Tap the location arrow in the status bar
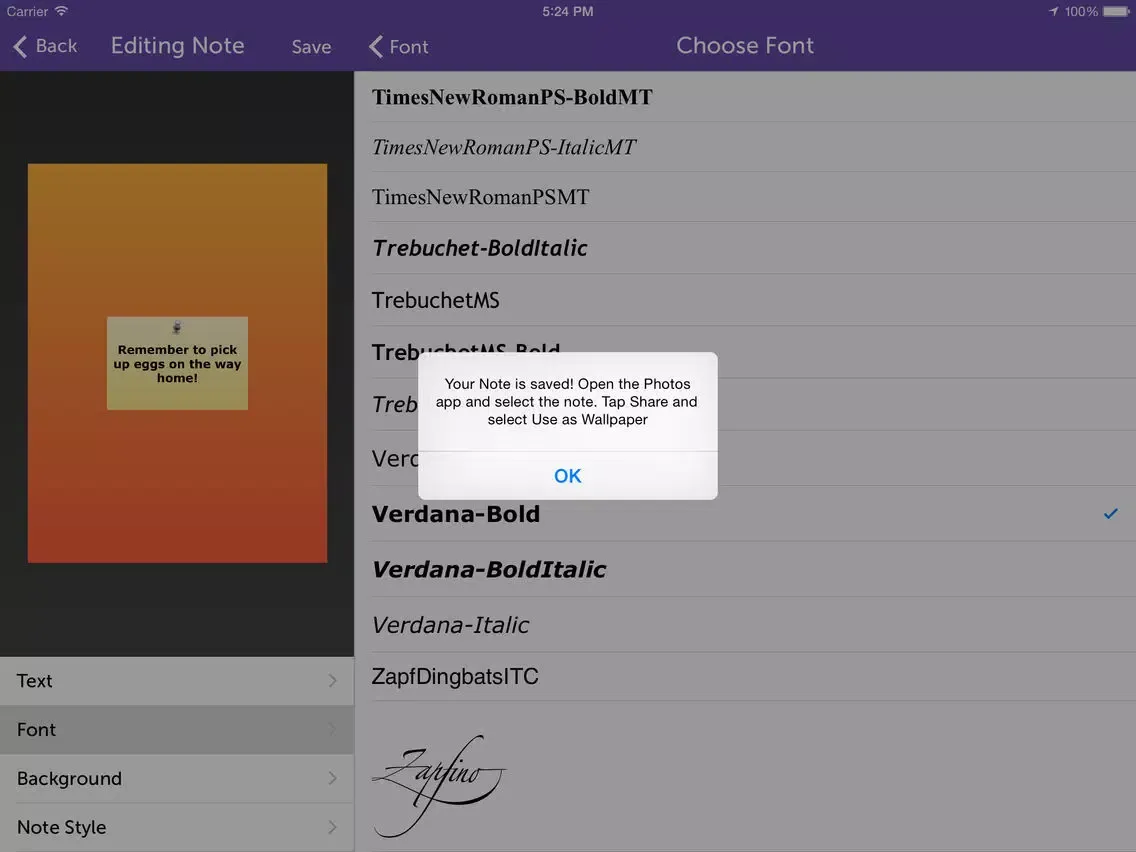This screenshot has height=852, width=1136. (1053, 11)
